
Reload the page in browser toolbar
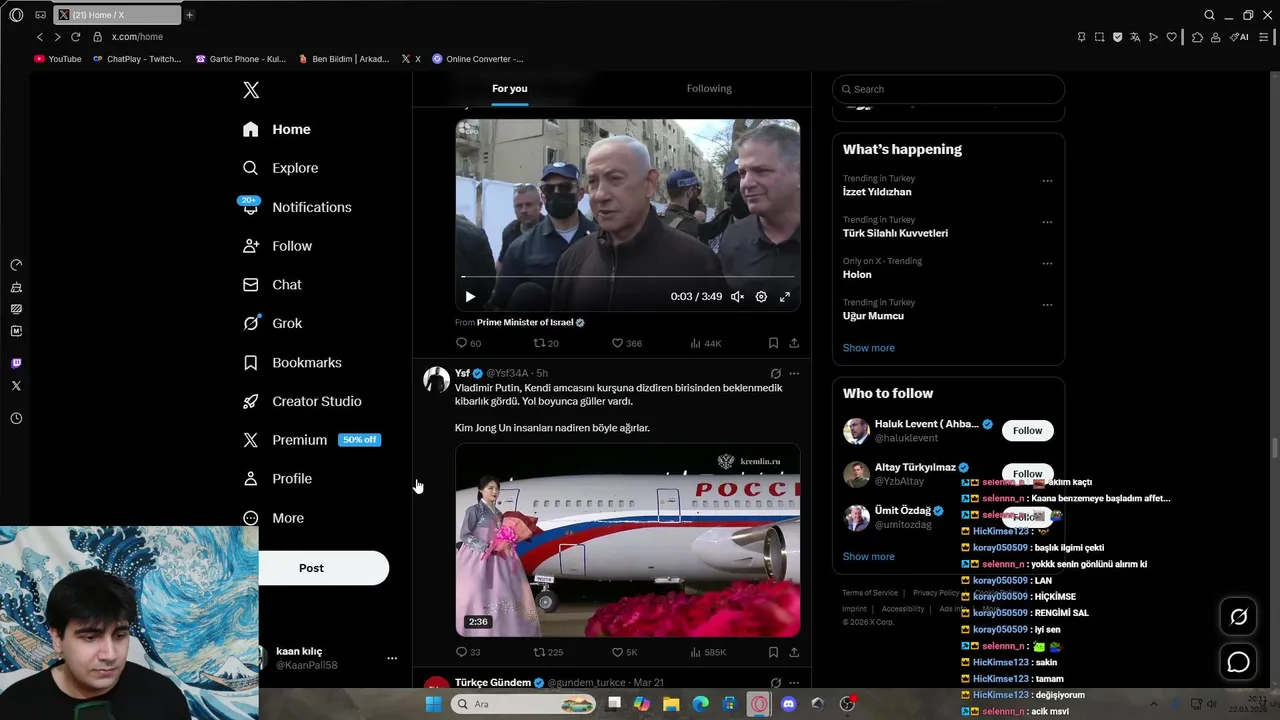(x=75, y=37)
